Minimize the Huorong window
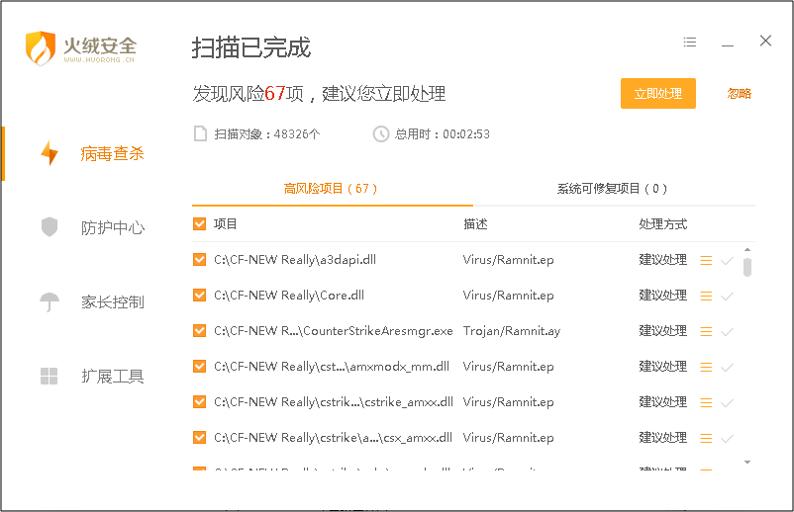The height and width of the screenshot is (512, 794). coord(728,46)
